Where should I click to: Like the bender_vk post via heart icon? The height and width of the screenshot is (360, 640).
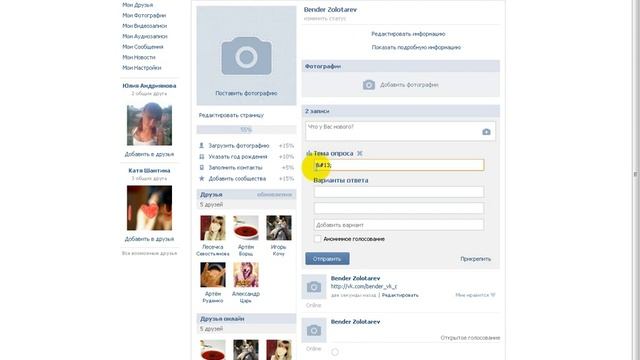coord(493,295)
